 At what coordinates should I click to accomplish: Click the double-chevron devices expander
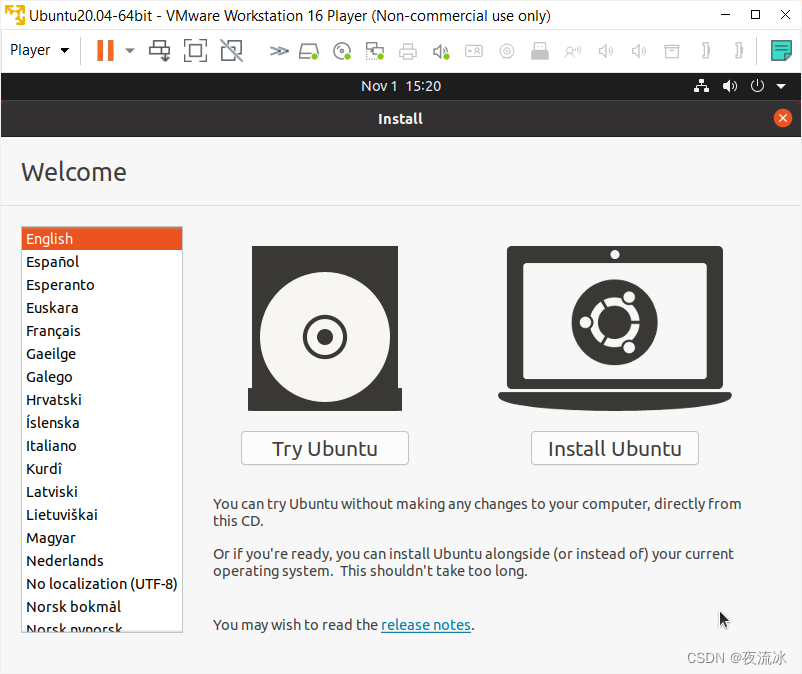[279, 51]
